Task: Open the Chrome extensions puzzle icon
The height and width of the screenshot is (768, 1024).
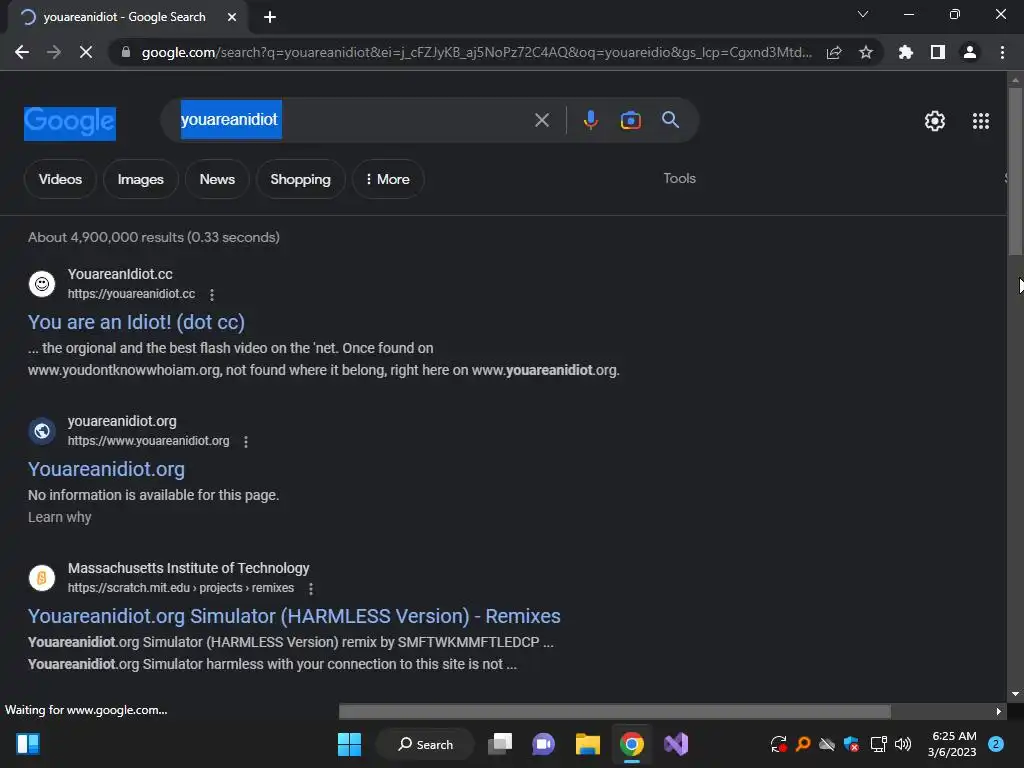Action: click(x=905, y=52)
